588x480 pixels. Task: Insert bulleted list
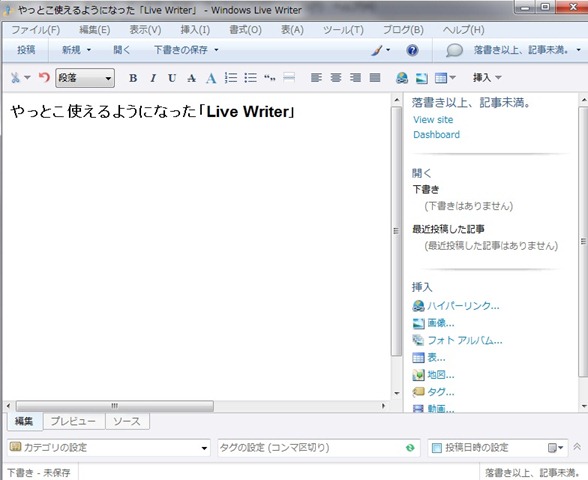point(250,78)
